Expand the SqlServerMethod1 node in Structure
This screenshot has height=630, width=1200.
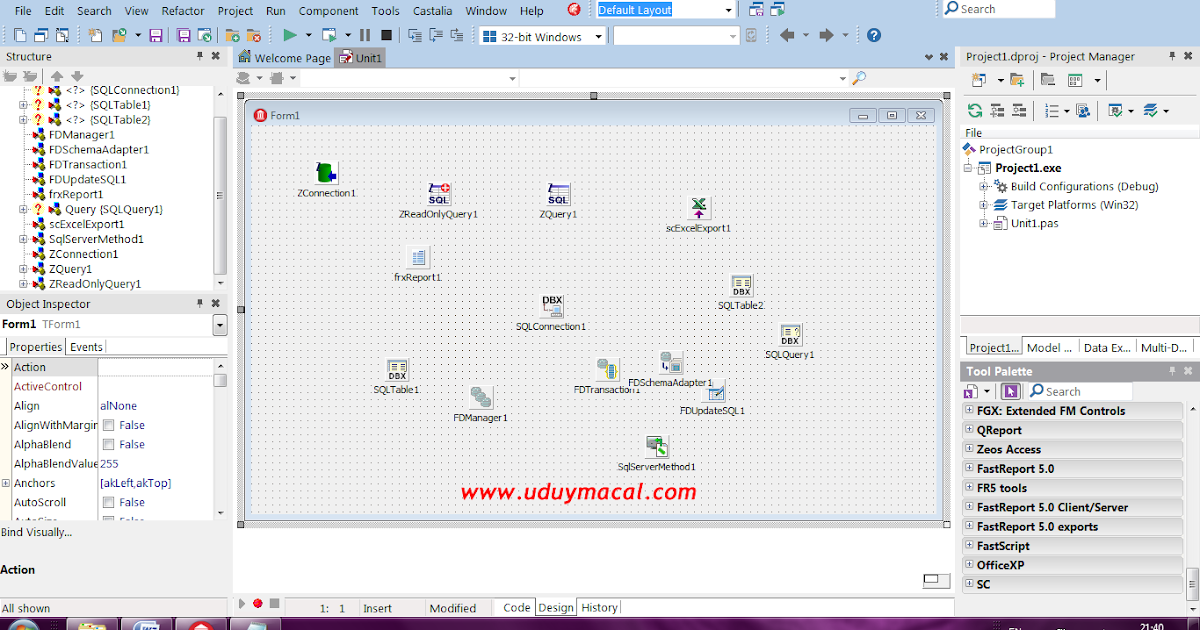point(23,239)
